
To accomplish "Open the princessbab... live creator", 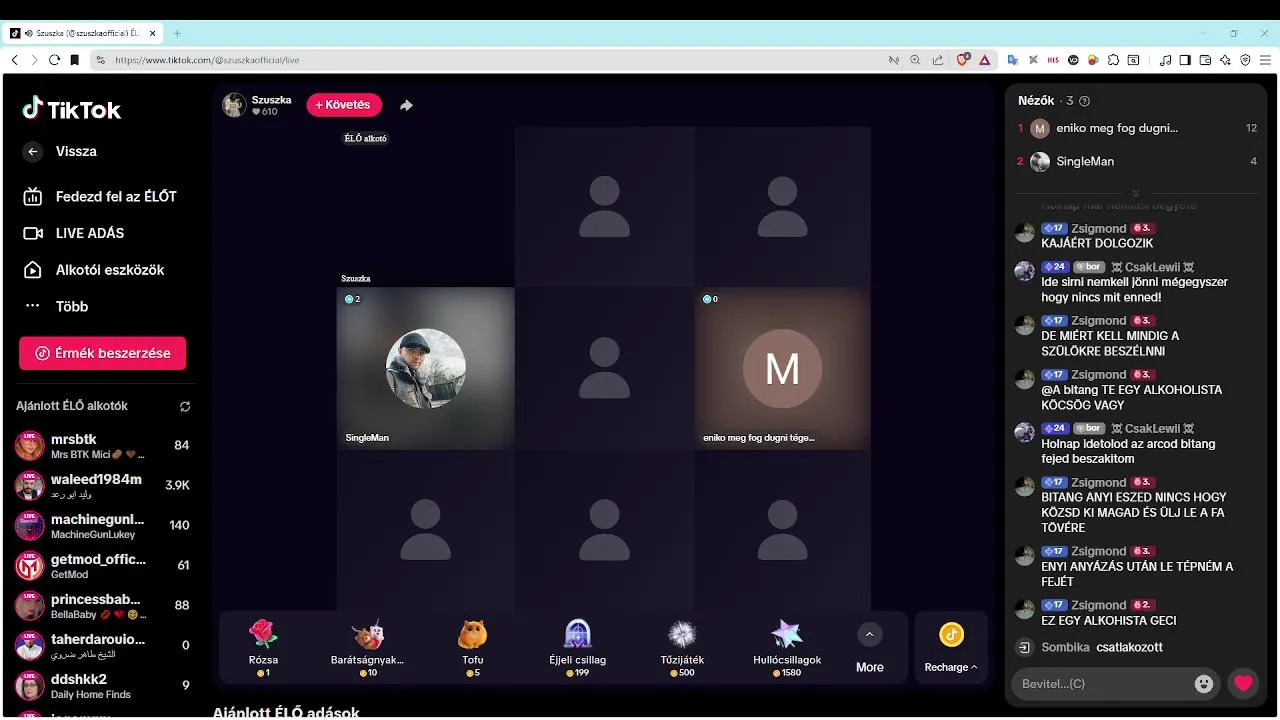I will [103, 606].
